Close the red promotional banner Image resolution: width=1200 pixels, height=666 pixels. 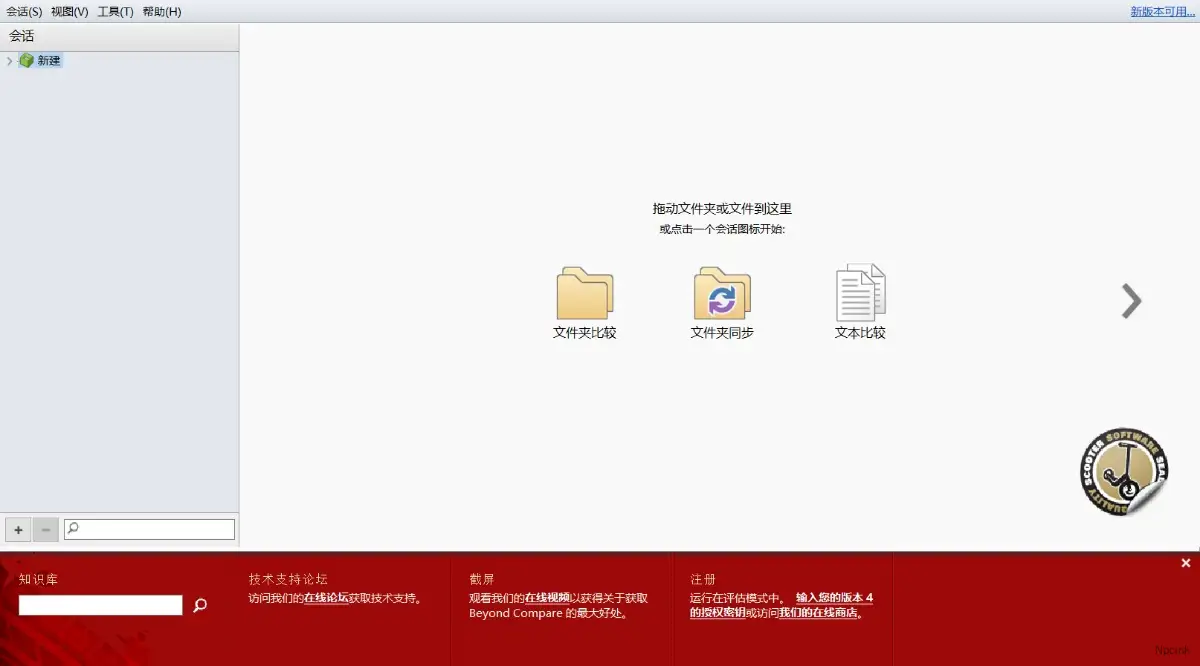tap(1185, 563)
